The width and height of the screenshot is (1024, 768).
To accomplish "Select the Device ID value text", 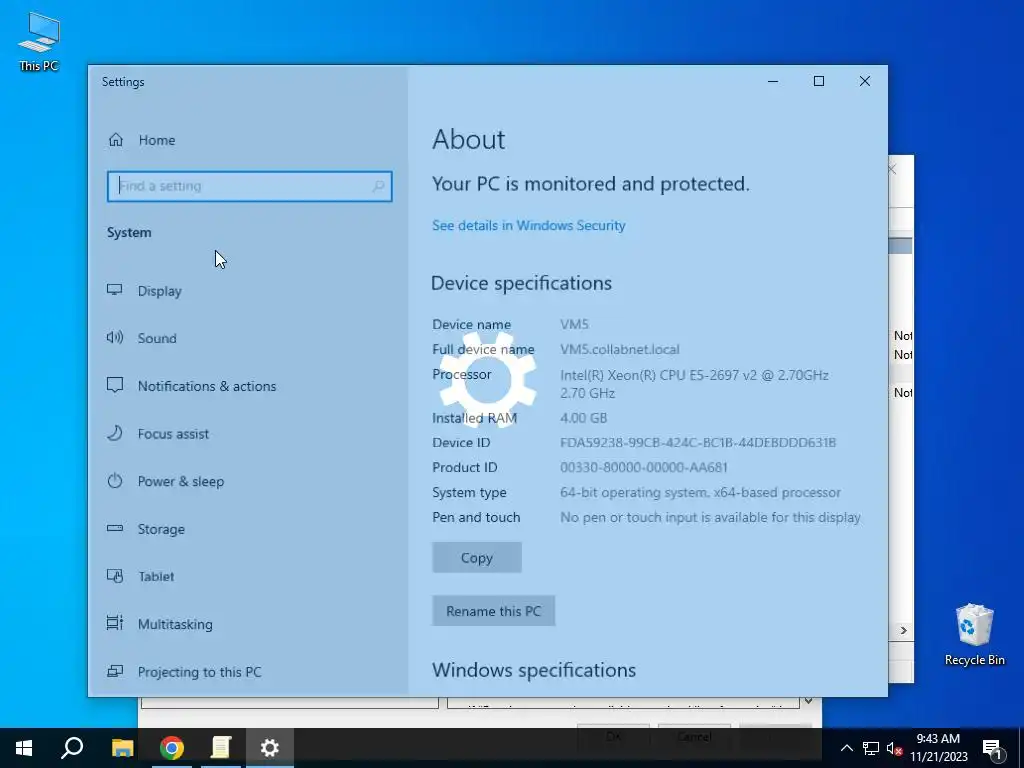I will 698,443.
